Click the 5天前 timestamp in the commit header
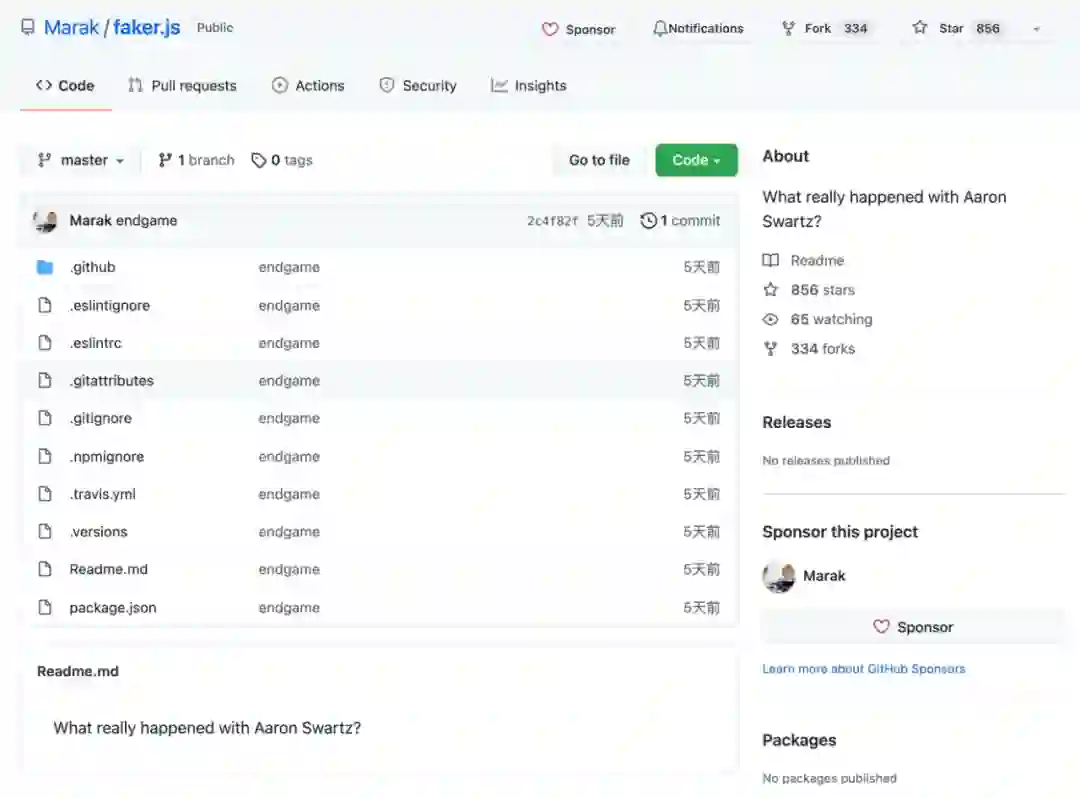1080x797 pixels. coord(605,220)
